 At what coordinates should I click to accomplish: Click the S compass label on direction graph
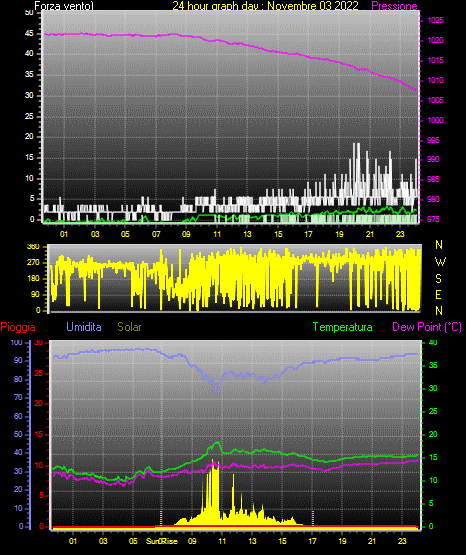tap(438, 279)
